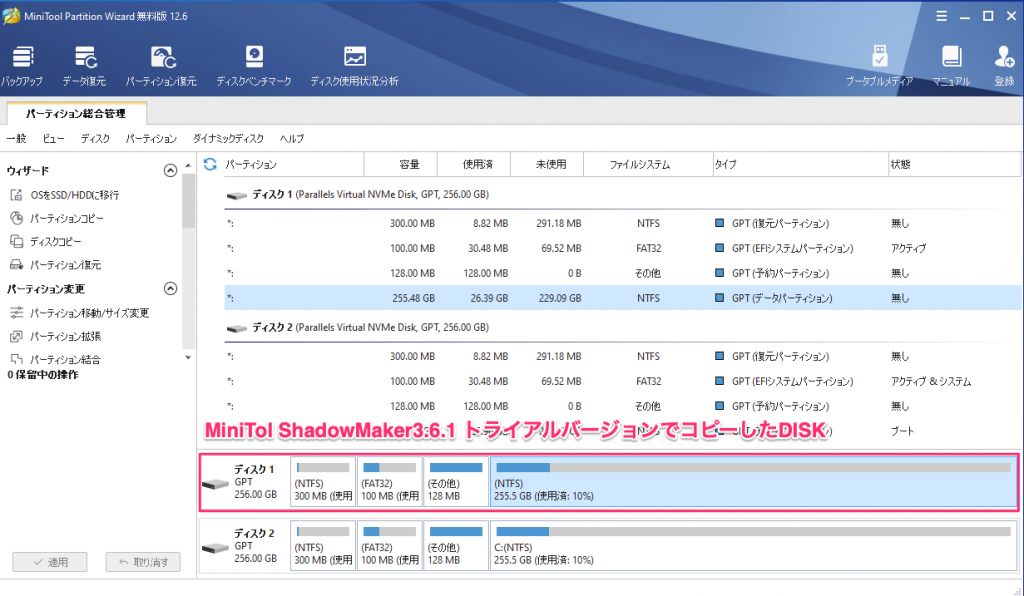Choose パーティション移動/サイズ変更 operation
This screenshot has width=1024, height=596.
80,313
